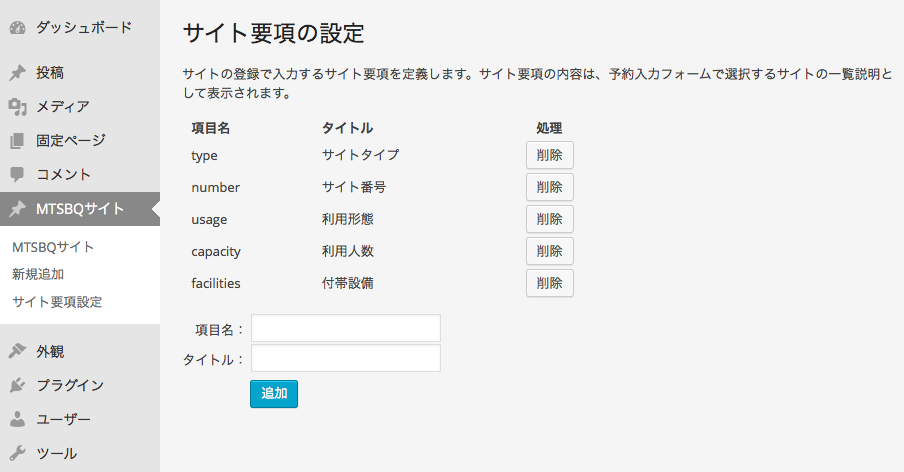Click the 投稿 pushpin icon

[x=17, y=73]
